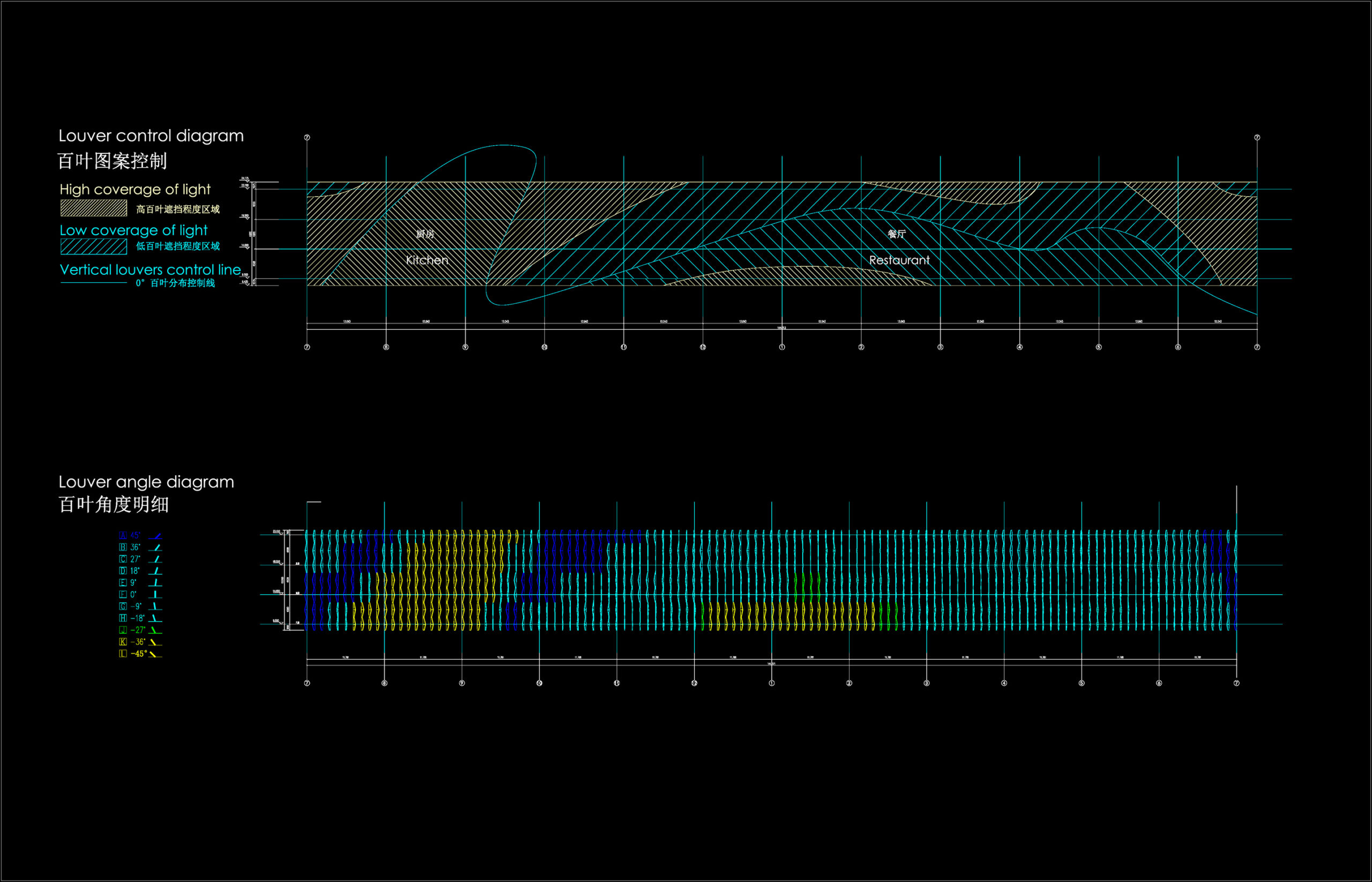Click the Louver control diagram title
Screen dimensions: 1372x882
(151, 136)
